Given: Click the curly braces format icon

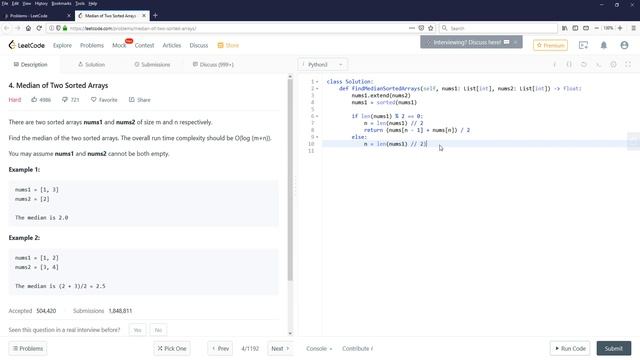Looking at the screenshot, I should (x=569, y=64).
